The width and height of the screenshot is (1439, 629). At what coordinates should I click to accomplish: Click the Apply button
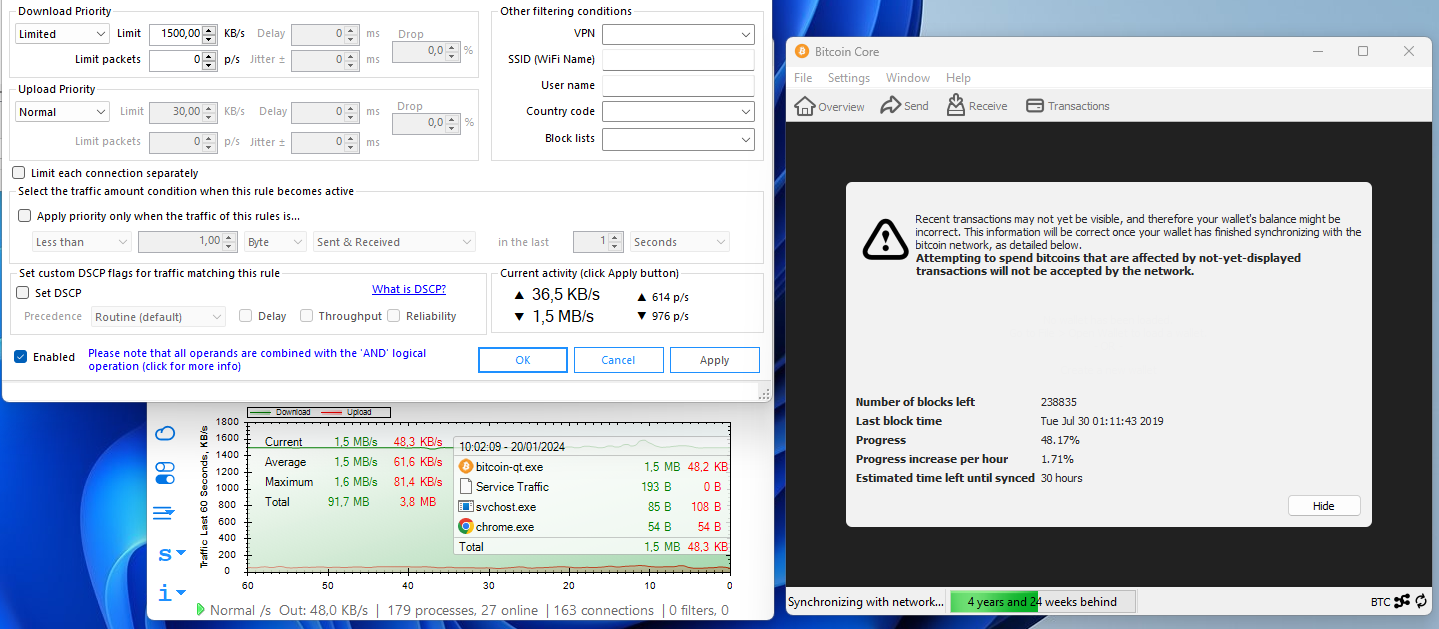715,360
